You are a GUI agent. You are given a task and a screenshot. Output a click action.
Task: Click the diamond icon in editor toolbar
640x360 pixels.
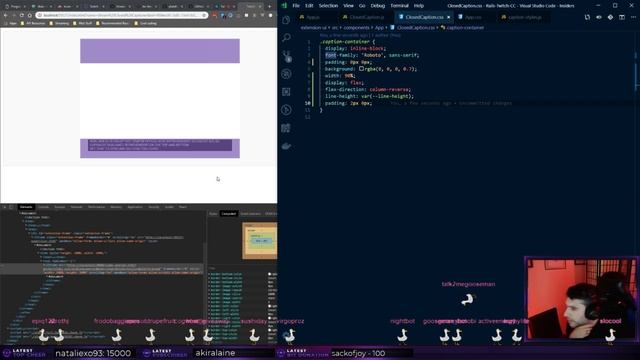pos(610,17)
